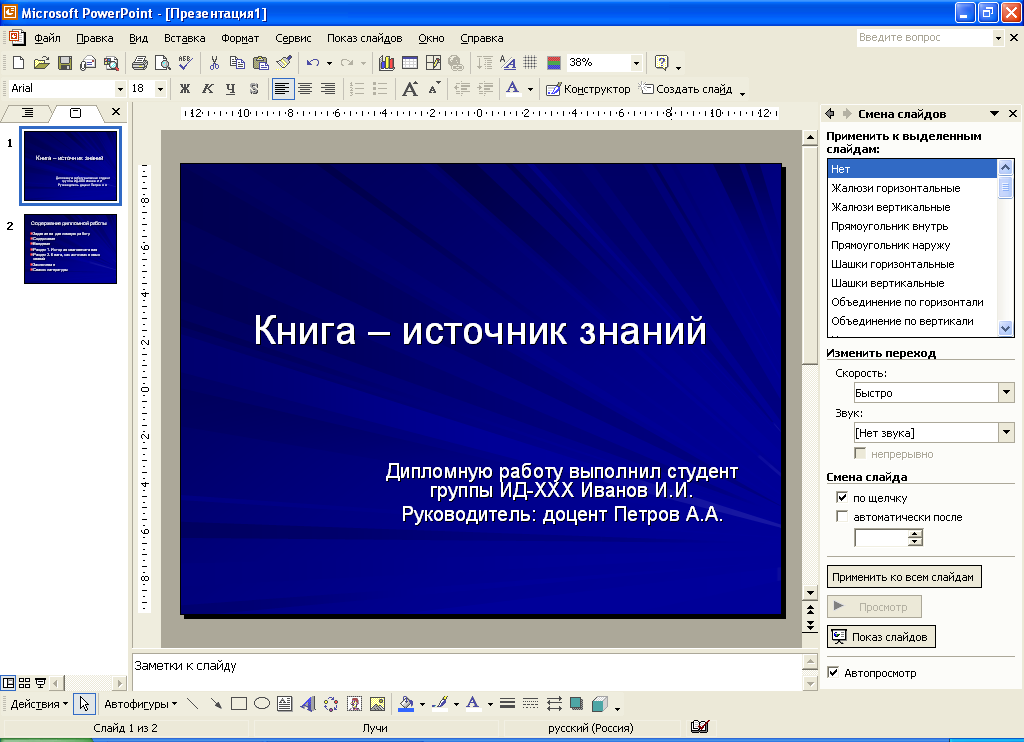Align text to the right
Viewport: 1024px width, 742px height.
328,88
